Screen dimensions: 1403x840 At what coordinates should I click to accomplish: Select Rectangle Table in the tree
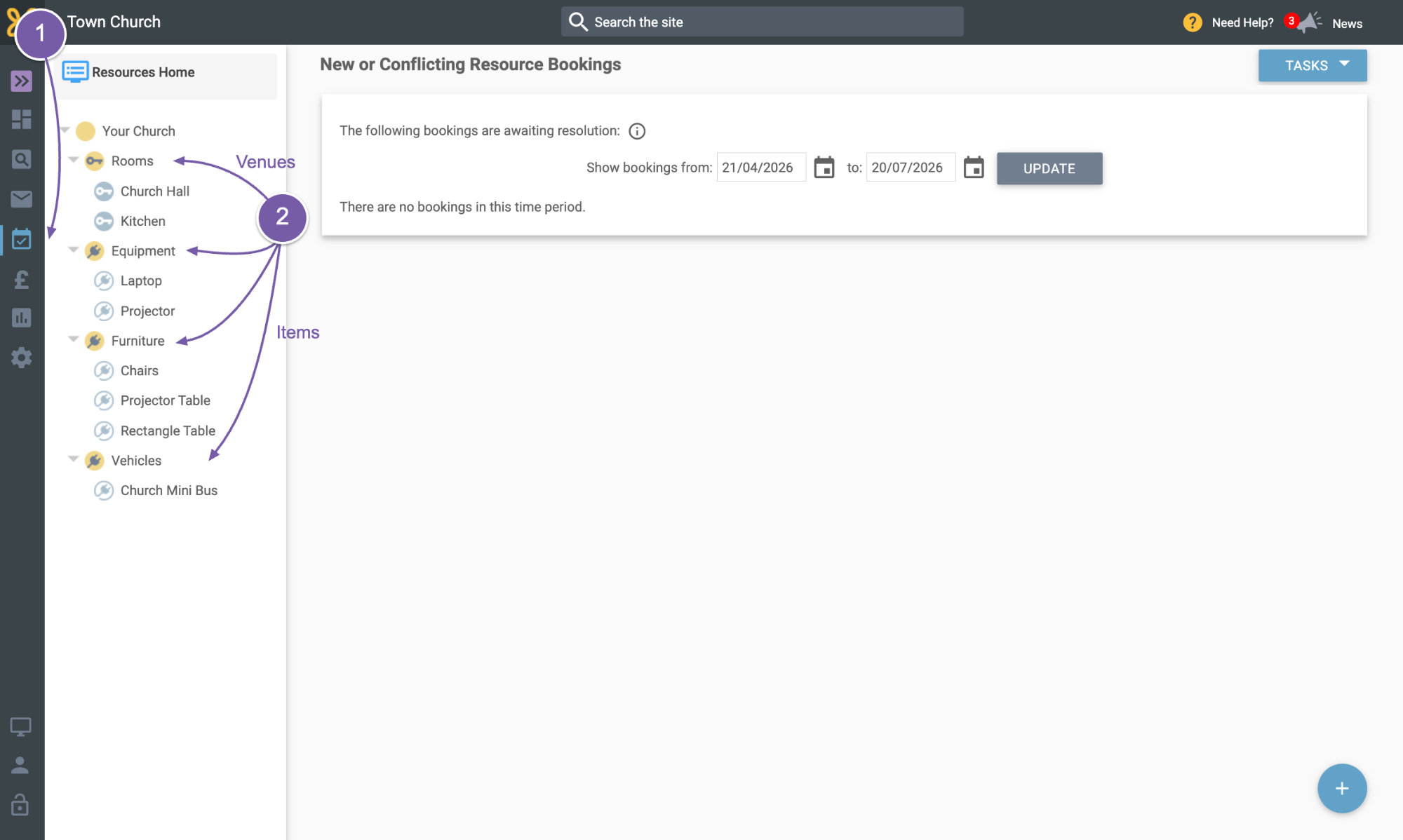click(168, 431)
